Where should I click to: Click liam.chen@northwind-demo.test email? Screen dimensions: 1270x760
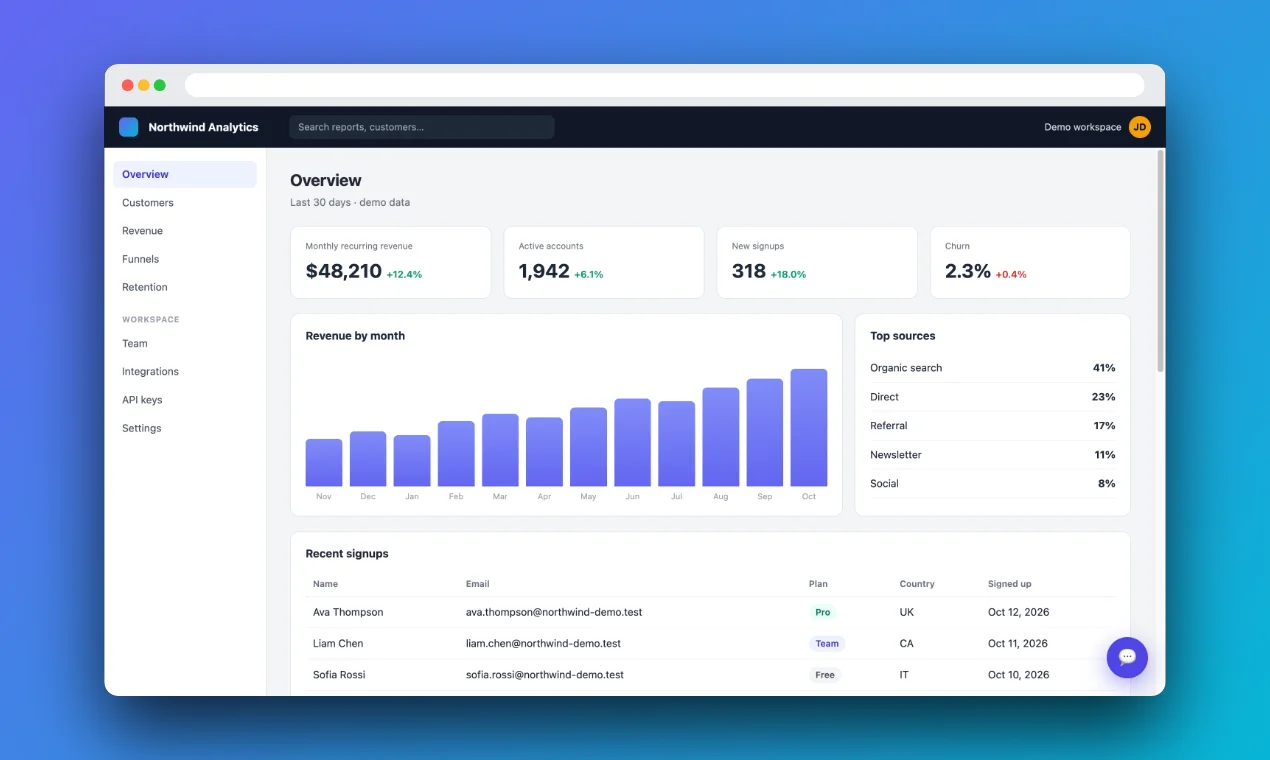click(x=543, y=643)
